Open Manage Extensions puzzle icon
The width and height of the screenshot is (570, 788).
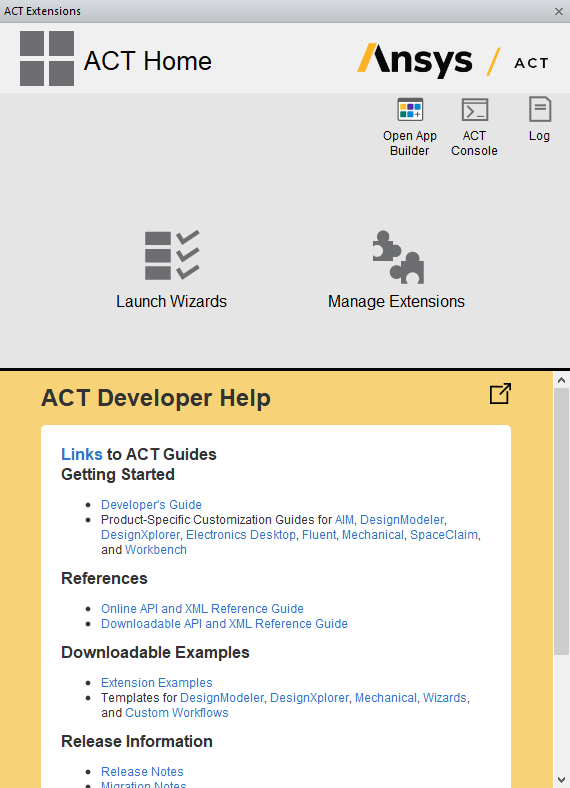(398, 257)
